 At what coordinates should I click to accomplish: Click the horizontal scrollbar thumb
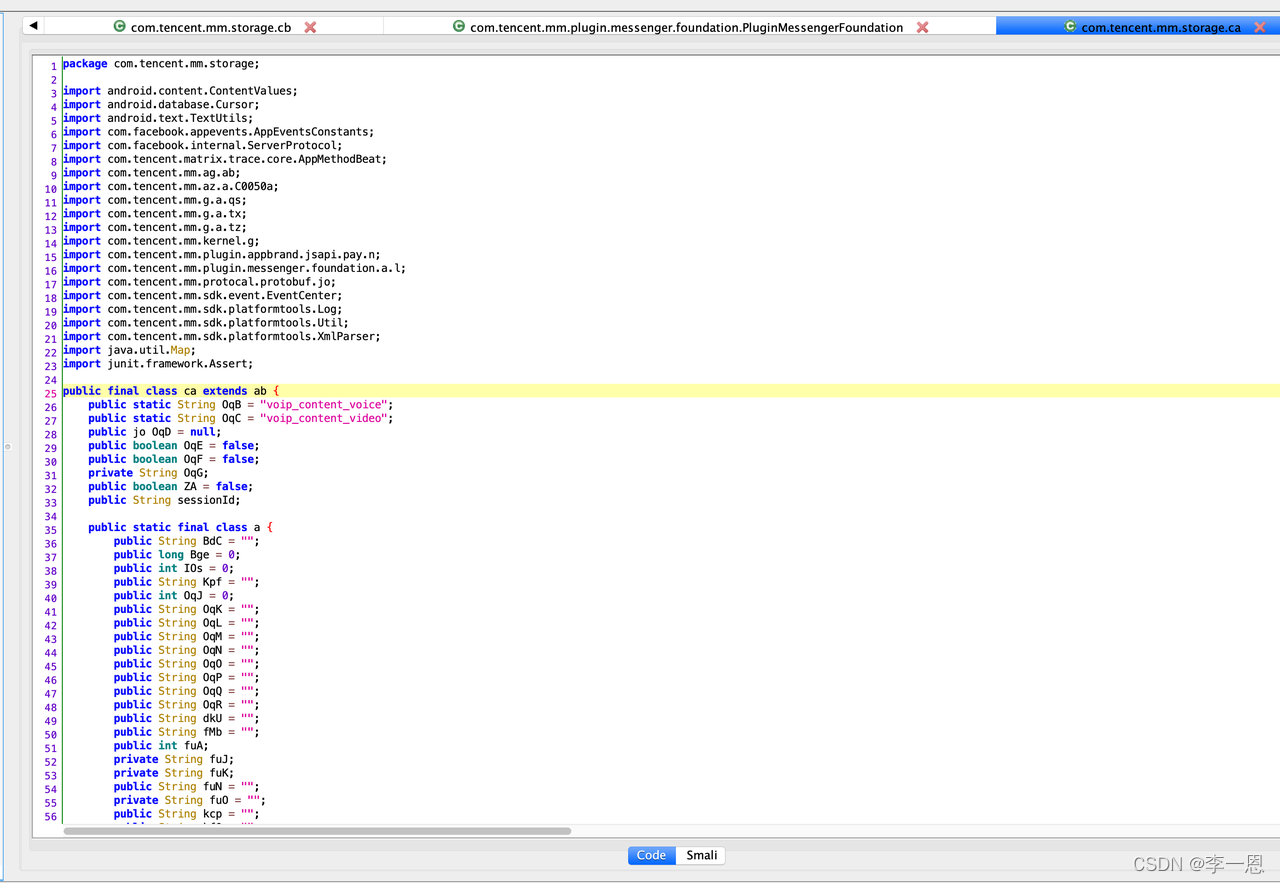click(x=317, y=831)
